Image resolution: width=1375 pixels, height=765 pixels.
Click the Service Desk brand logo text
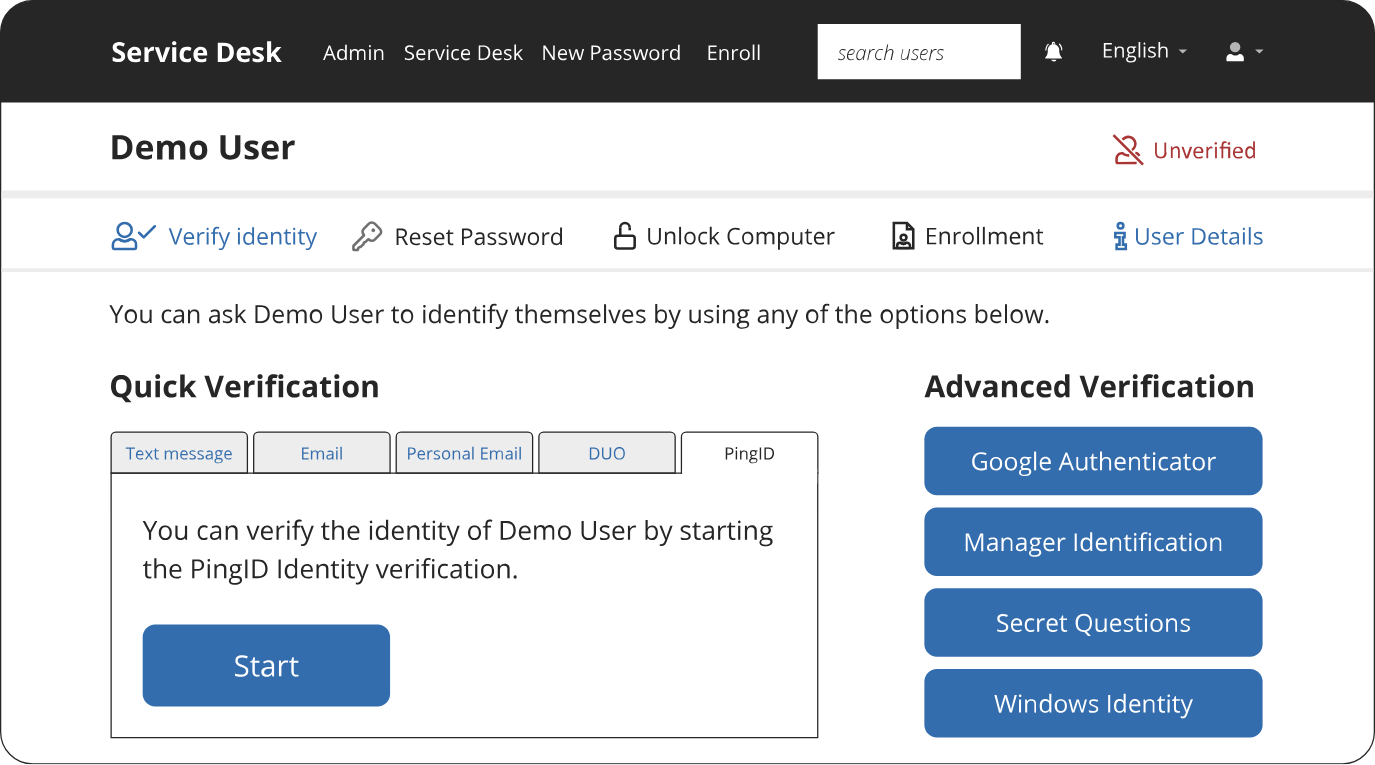pyautogui.click(x=196, y=52)
